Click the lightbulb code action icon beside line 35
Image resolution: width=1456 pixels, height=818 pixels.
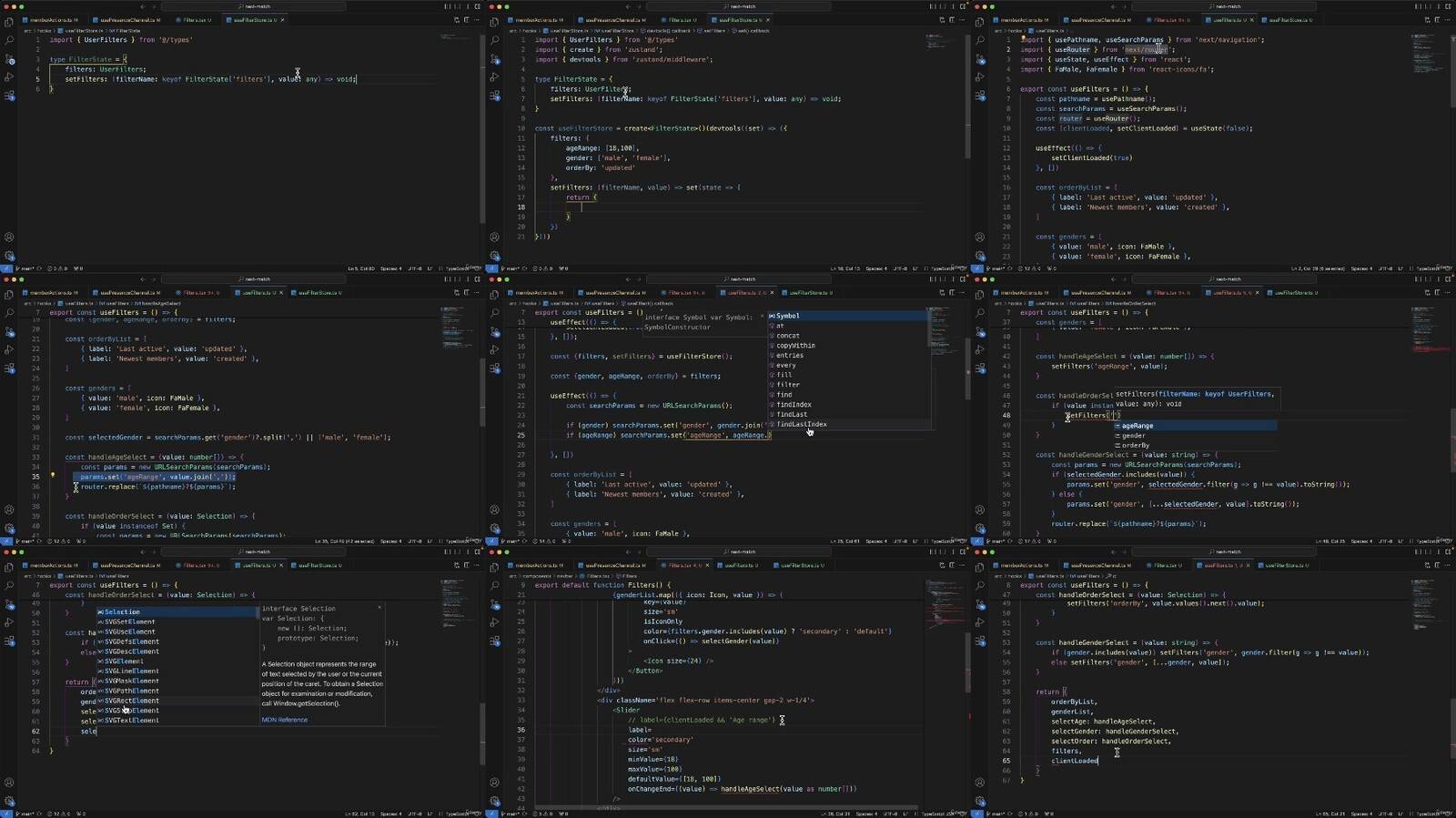pyautogui.click(x=53, y=476)
